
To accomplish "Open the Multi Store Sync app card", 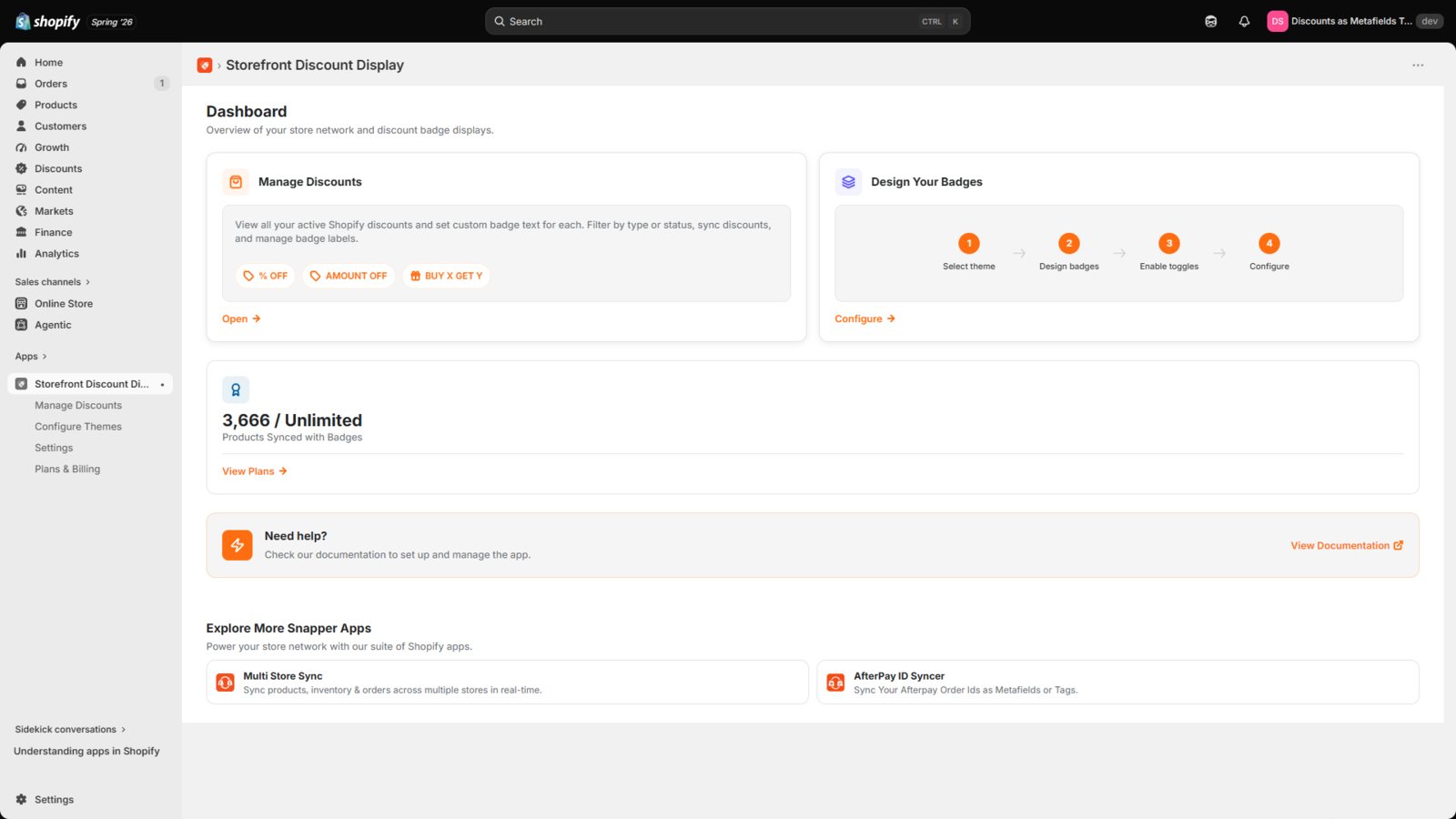I will (x=507, y=682).
